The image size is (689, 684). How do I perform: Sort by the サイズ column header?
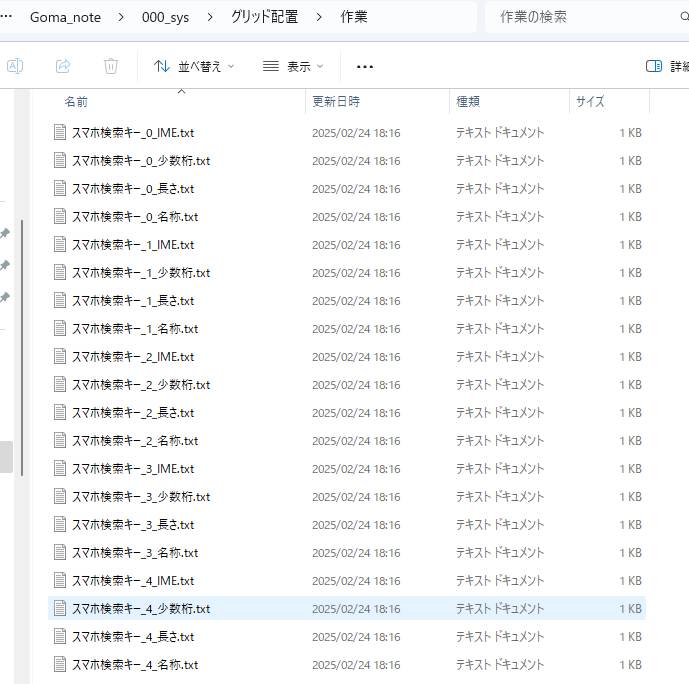click(x=590, y=102)
